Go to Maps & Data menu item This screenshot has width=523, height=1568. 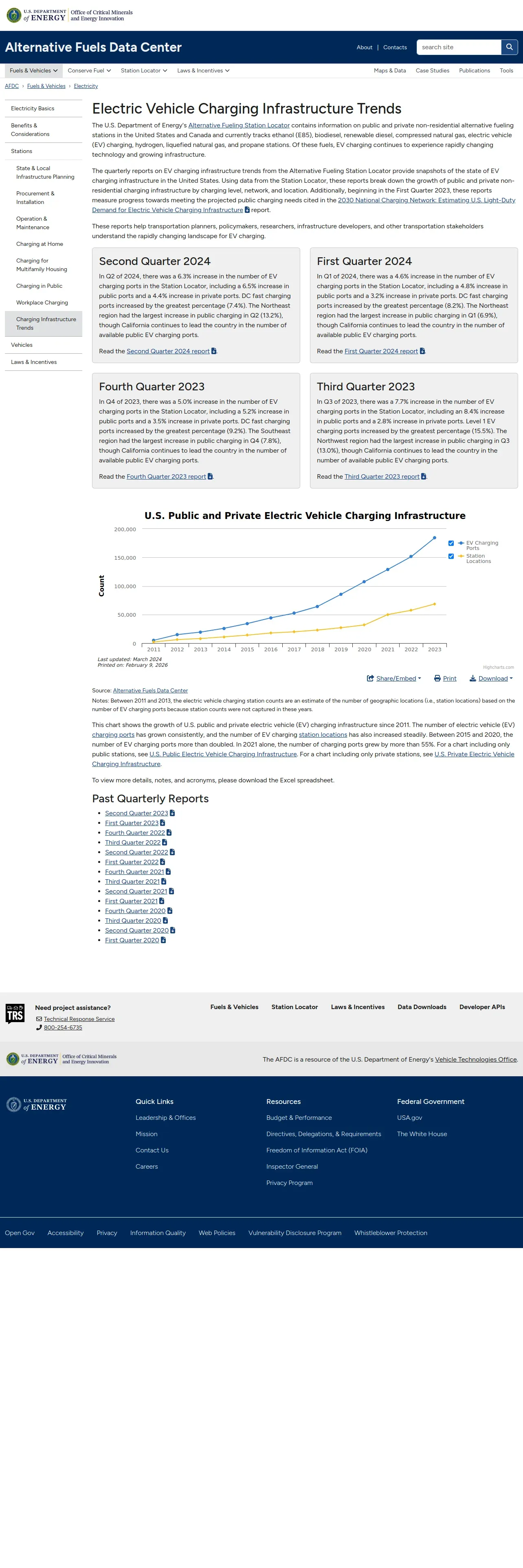[390, 70]
